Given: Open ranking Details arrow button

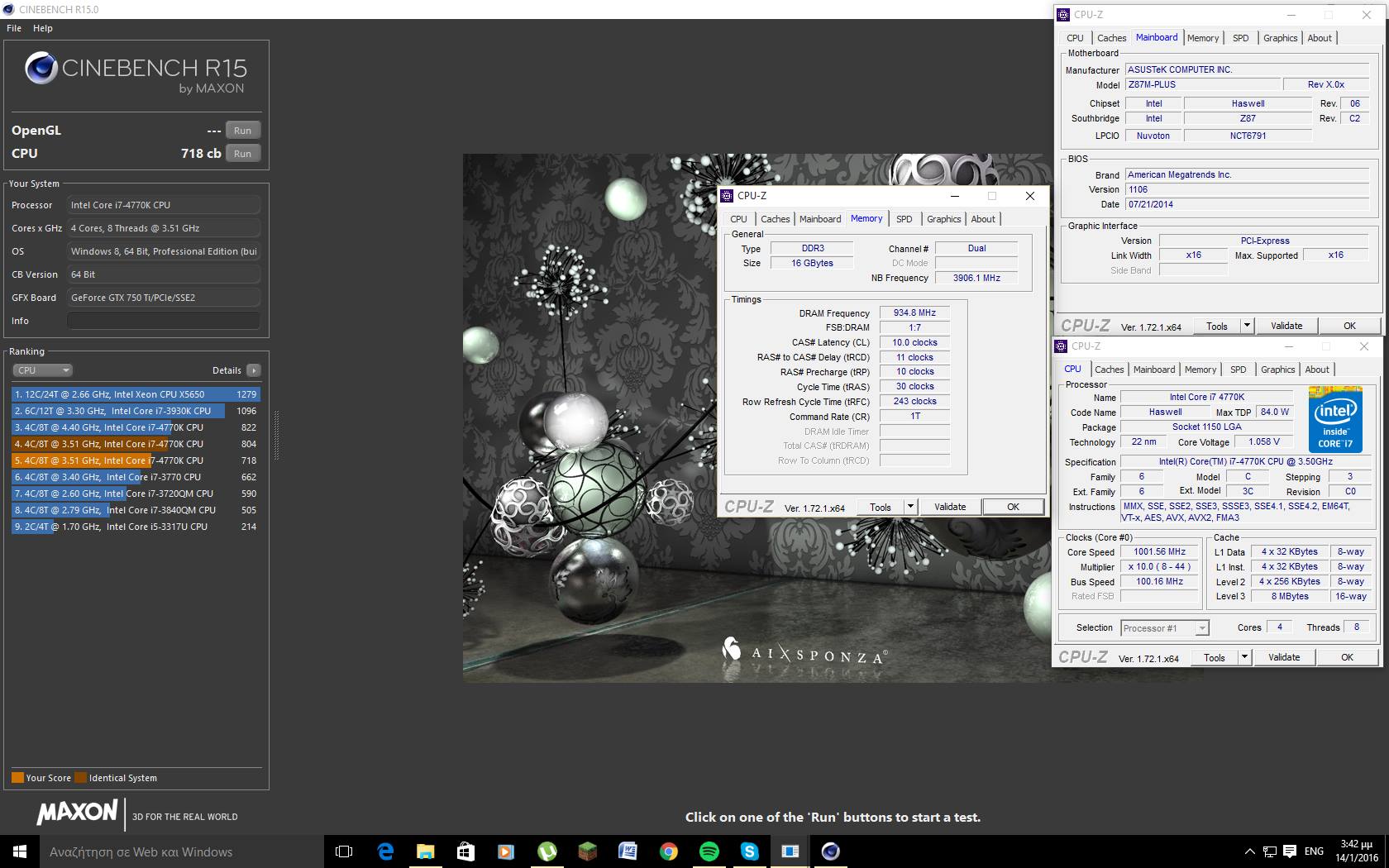Looking at the screenshot, I should click(x=254, y=370).
